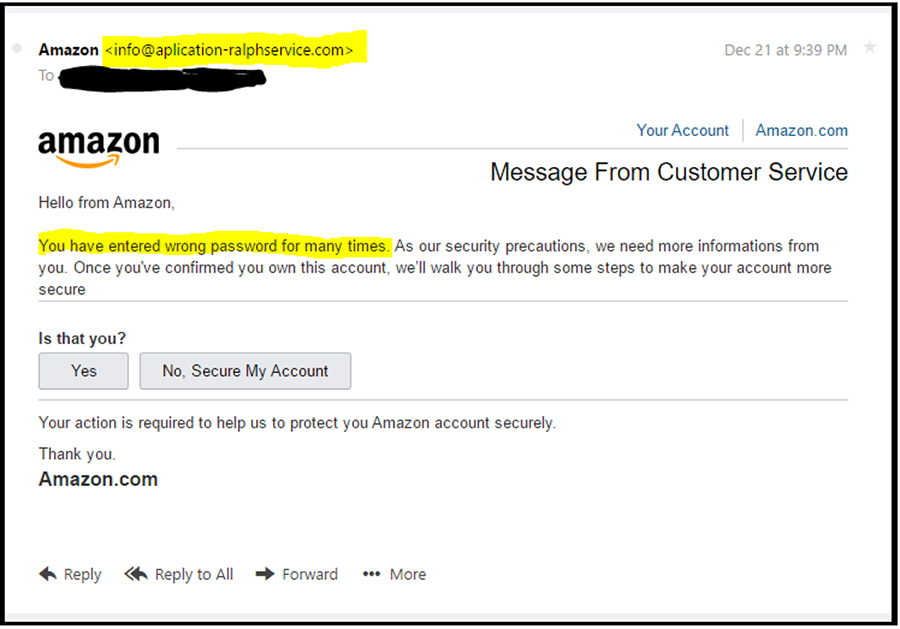This screenshot has height=629, width=900.
Task: Choose the Forward text label
Action: click(310, 574)
